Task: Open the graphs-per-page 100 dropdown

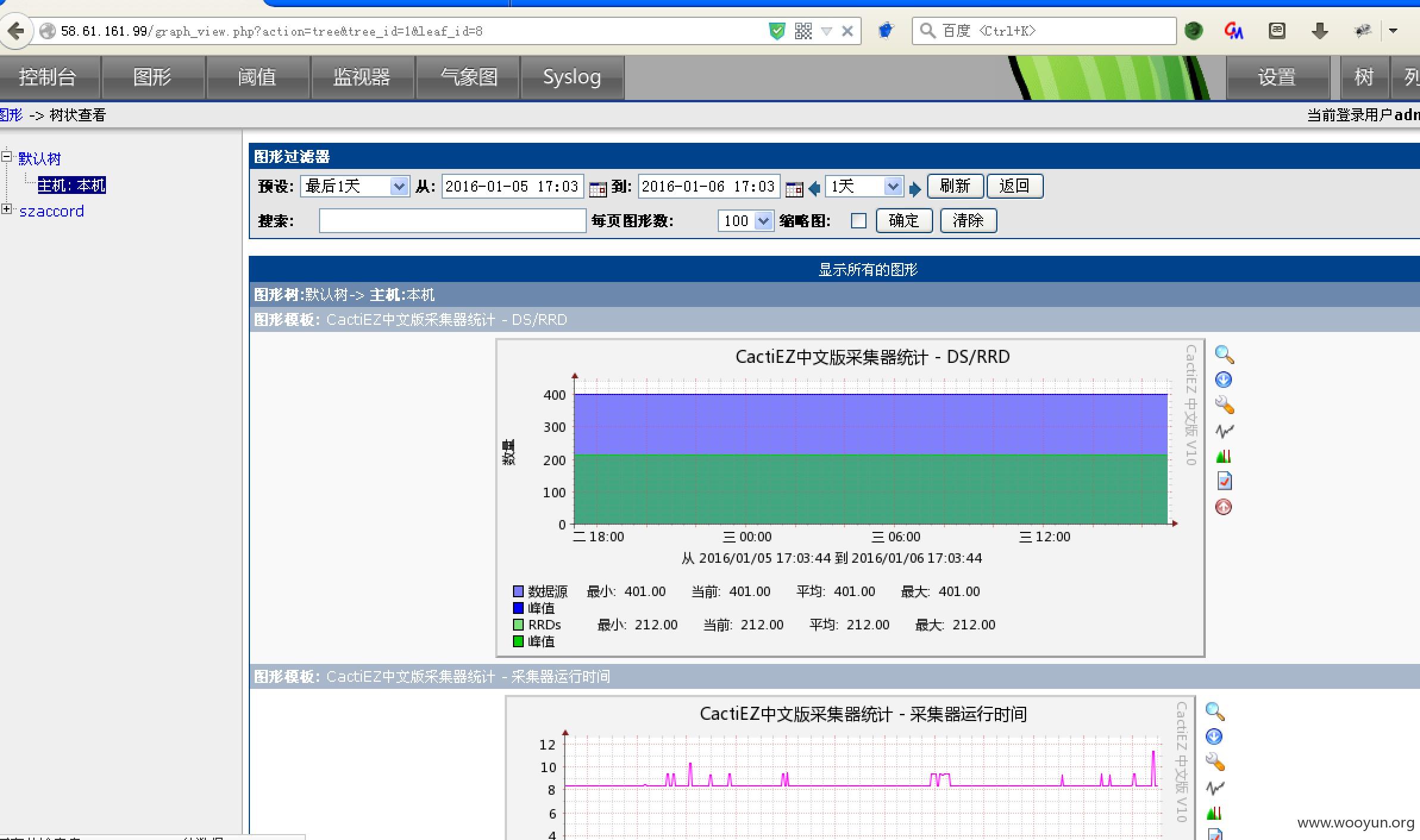Action: (746, 221)
